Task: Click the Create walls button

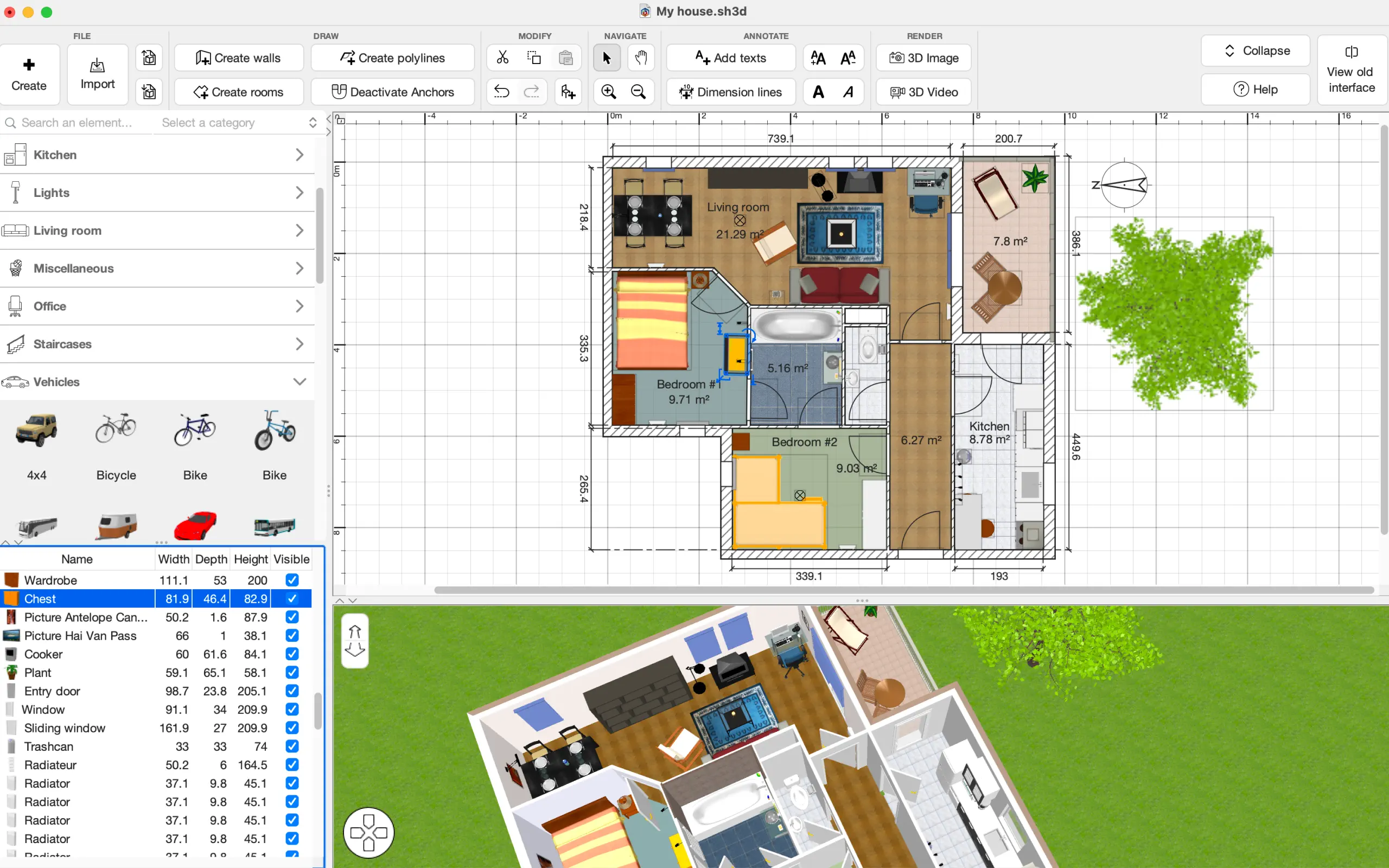Action: click(x=238, y=58)
